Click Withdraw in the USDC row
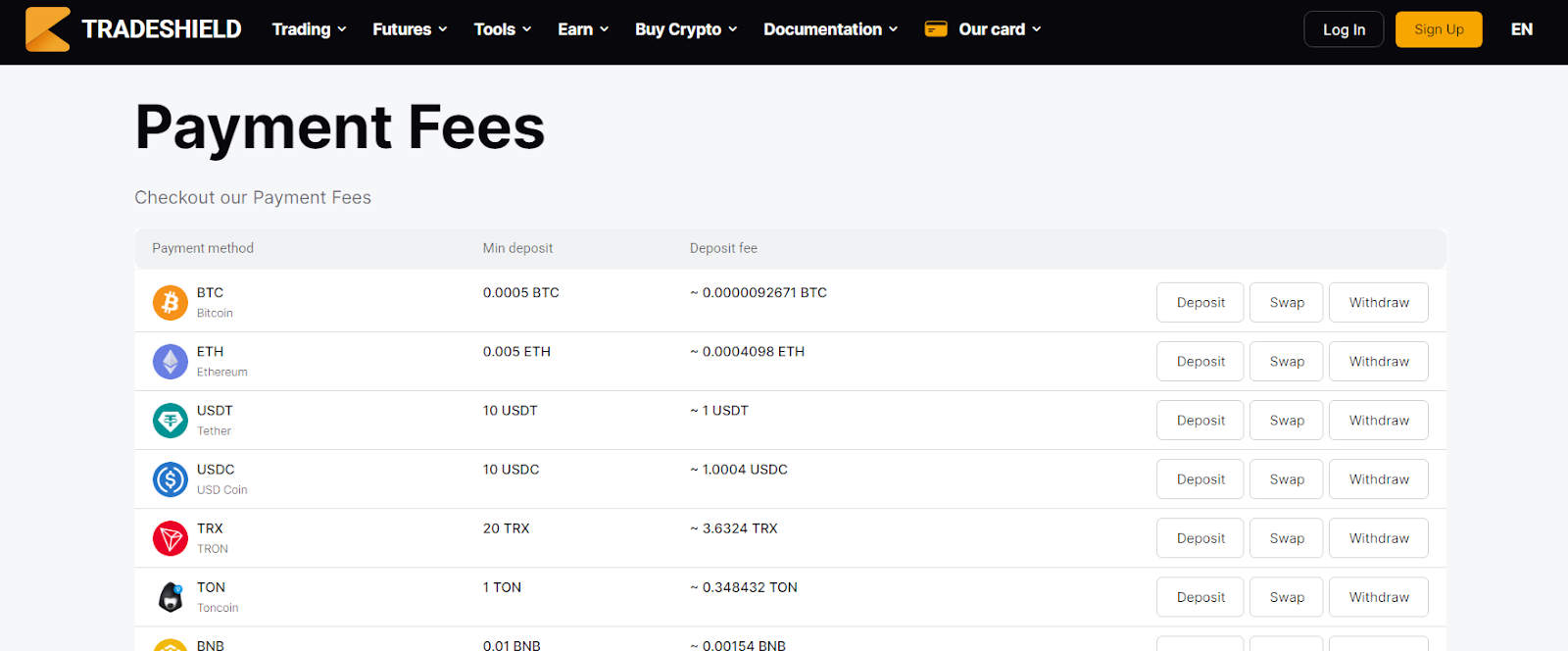 (1379, 478)
